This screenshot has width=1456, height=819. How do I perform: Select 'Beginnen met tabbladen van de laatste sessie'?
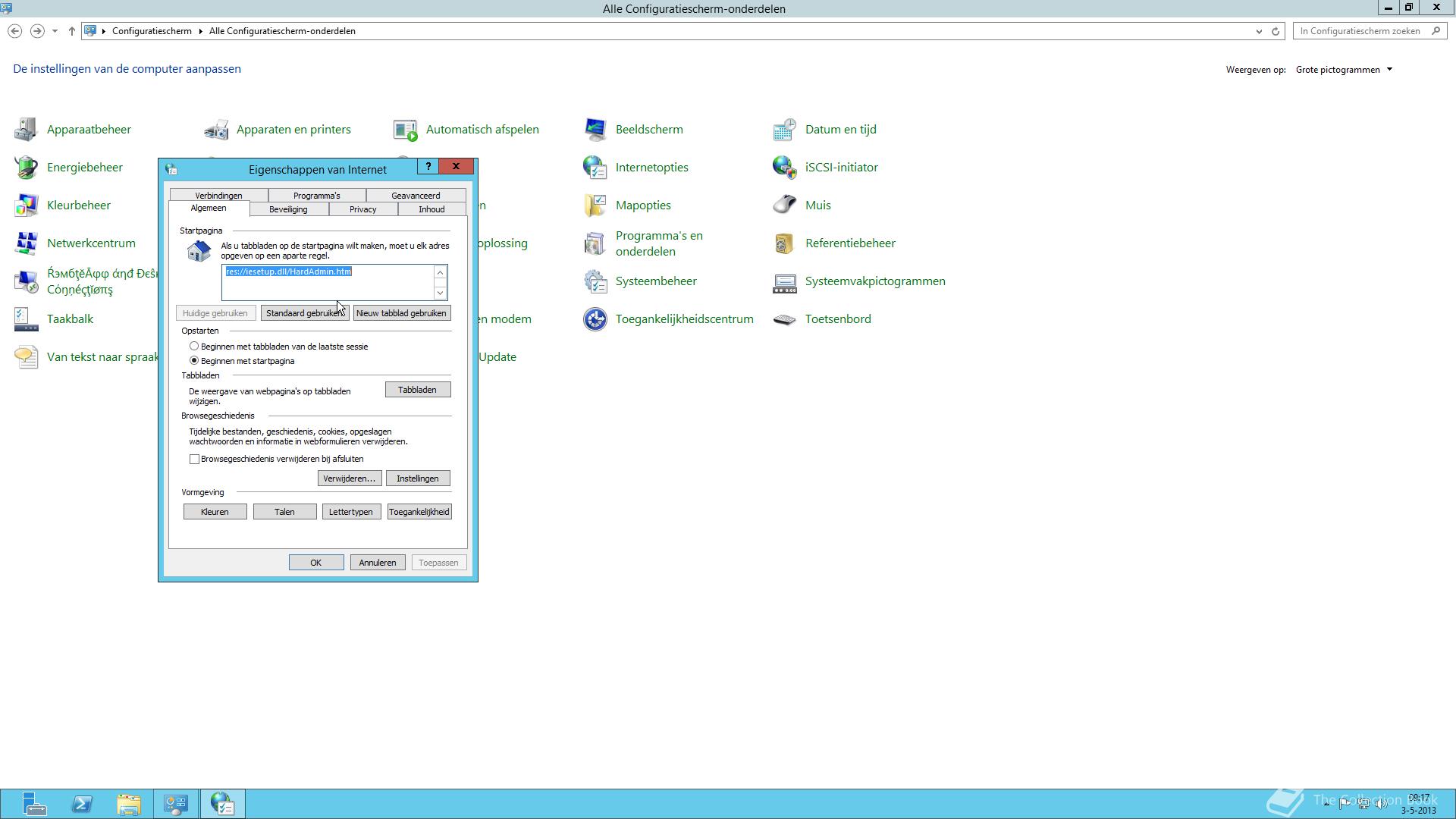(x=194, y=347)
